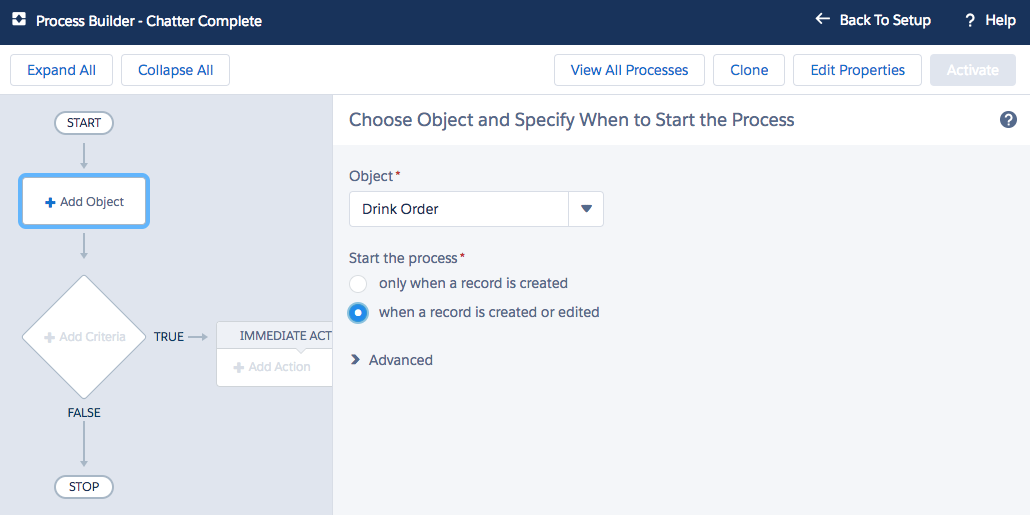Click the Drink Order object field
The height and width of the screenshot is (515, 1030).
click(458, 209)
